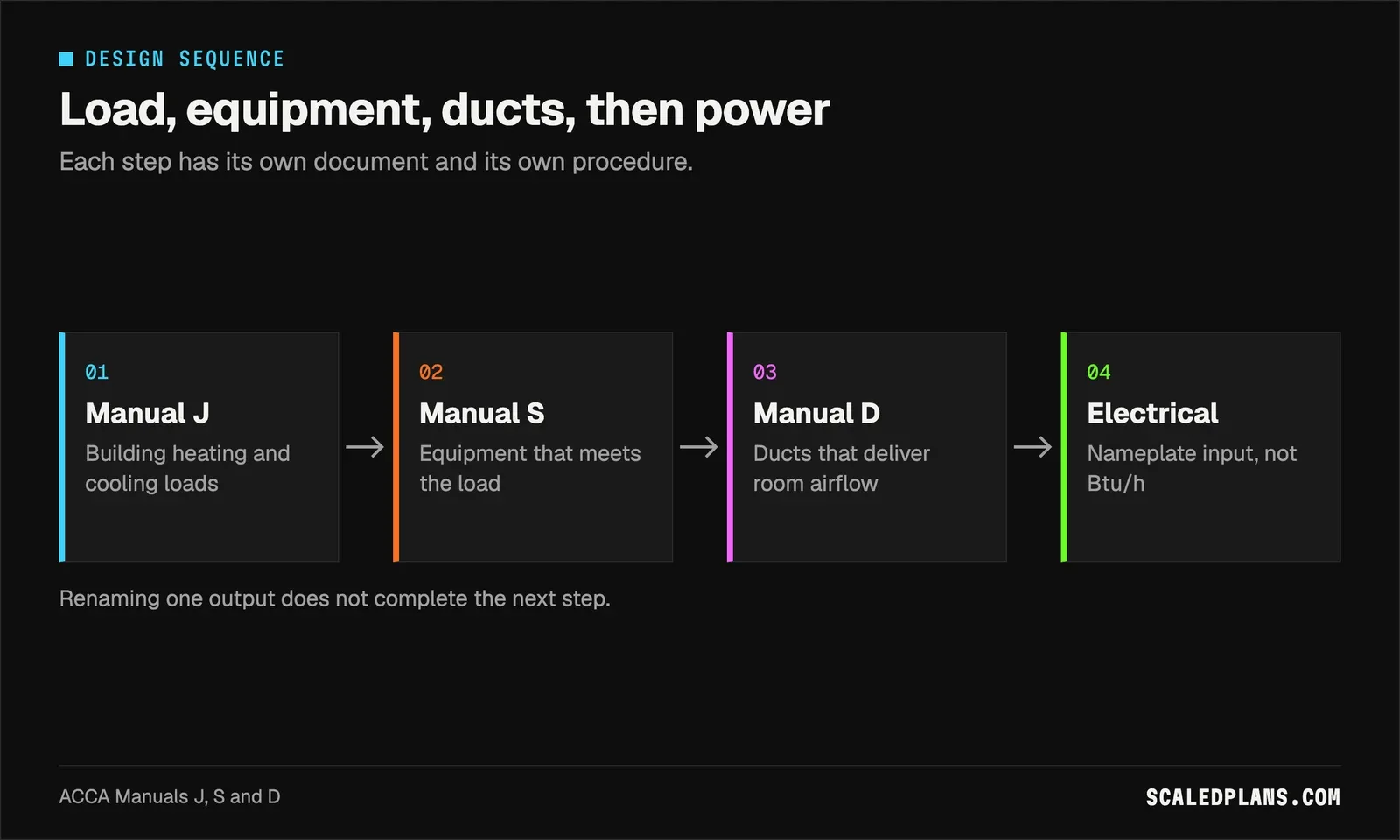Click step number 03

(x=765, y=372)
